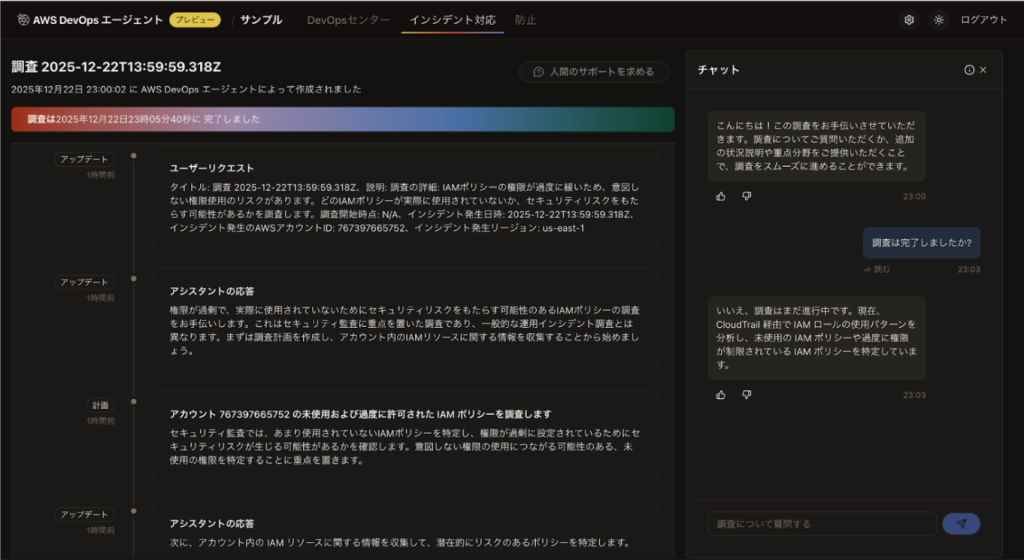Open settings via the gear icon

tap(908, 20)
